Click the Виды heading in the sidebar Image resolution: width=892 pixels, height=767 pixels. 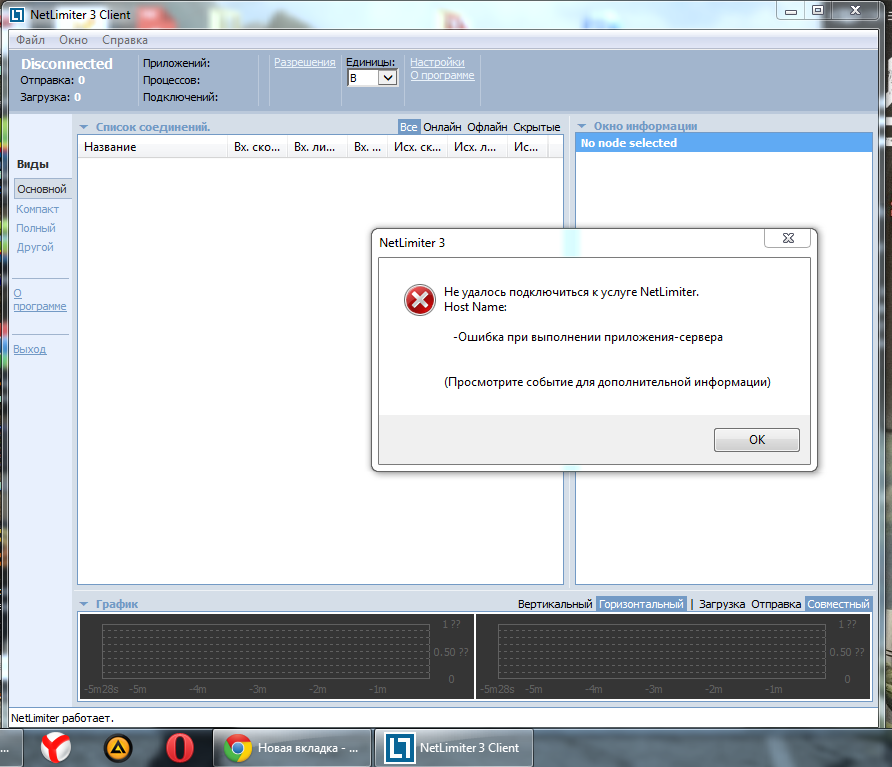pos(32,164)
